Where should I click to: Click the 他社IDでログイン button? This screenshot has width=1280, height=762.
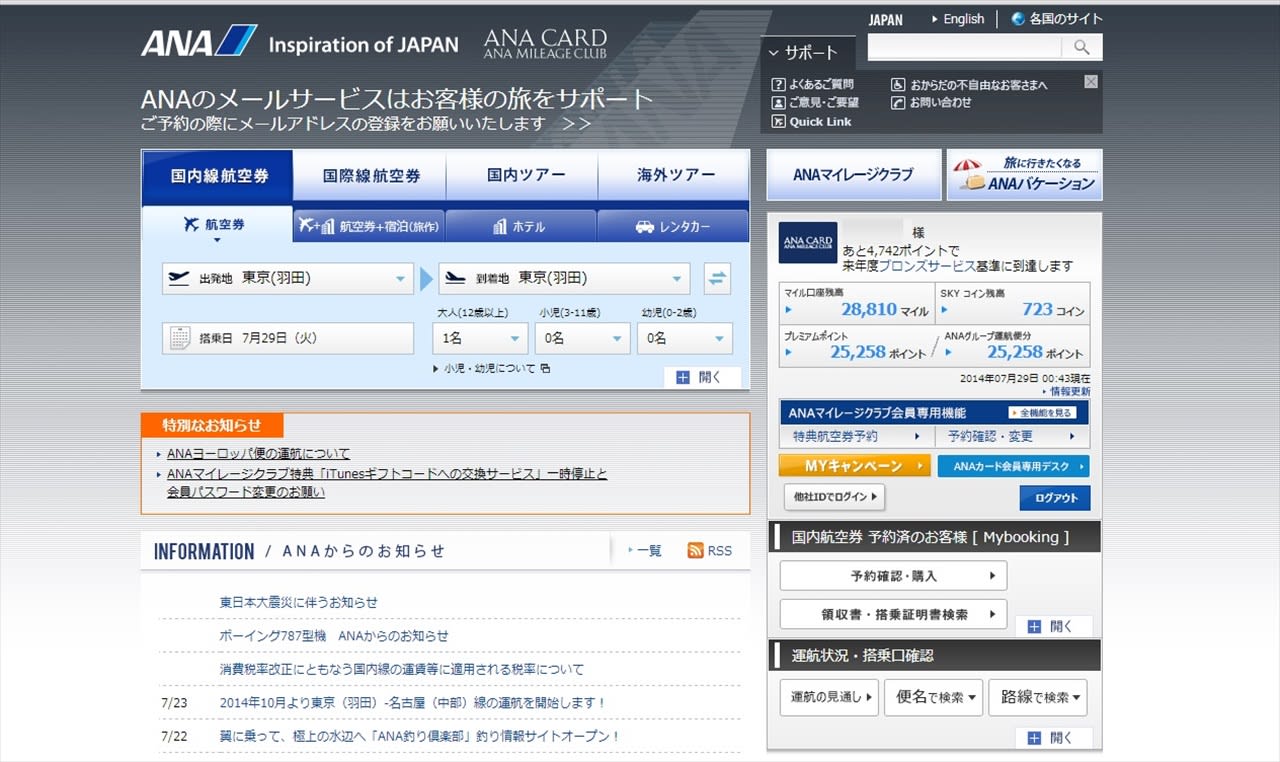click(834, 497)
